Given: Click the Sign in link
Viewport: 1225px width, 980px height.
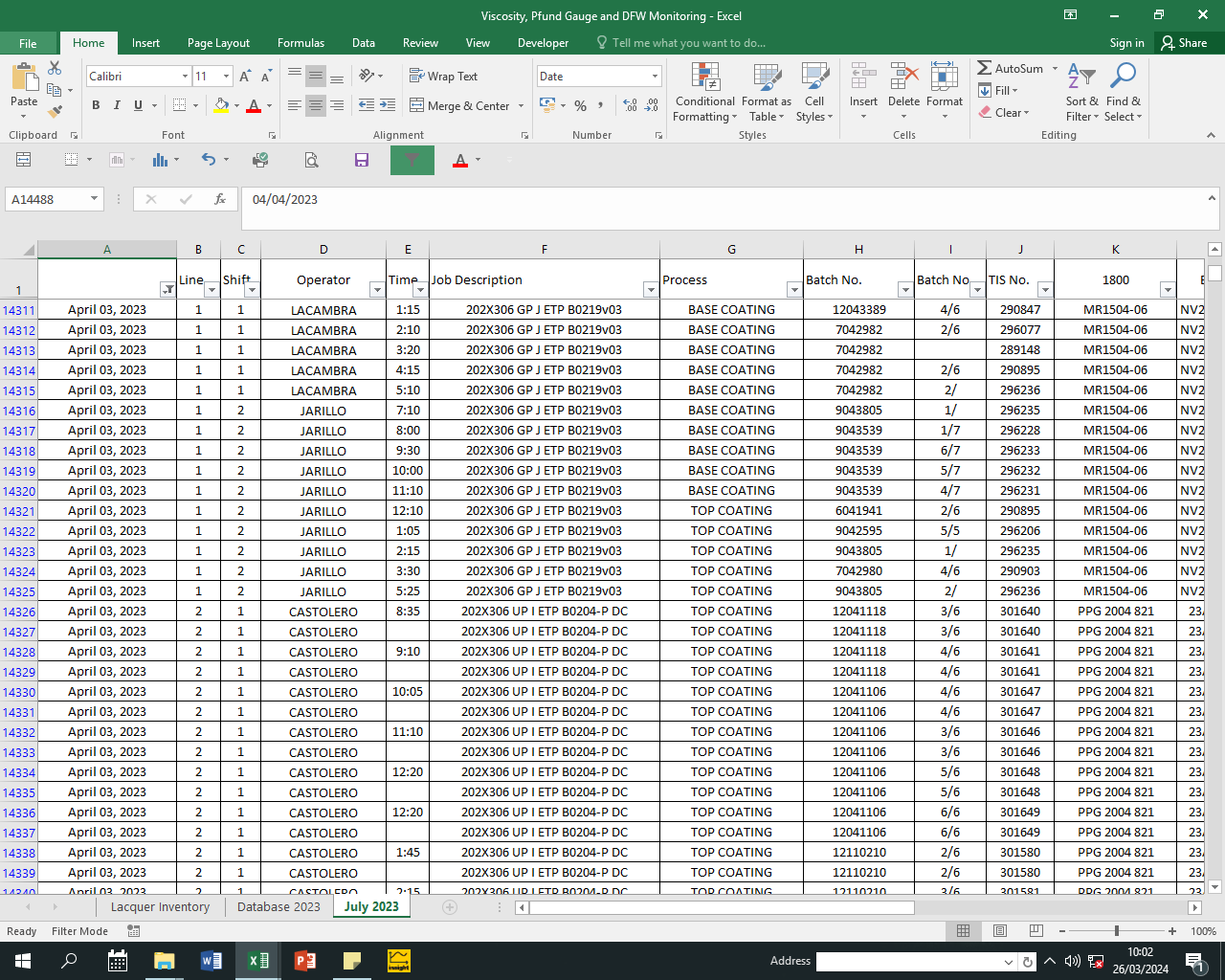Looking at the screenshot, I should (1126, 43).
